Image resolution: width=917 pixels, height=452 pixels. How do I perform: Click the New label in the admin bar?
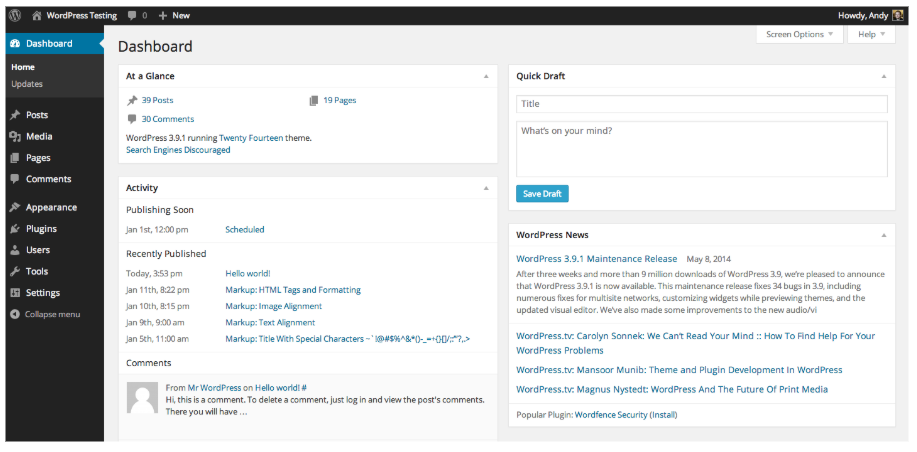click(181, 16)
